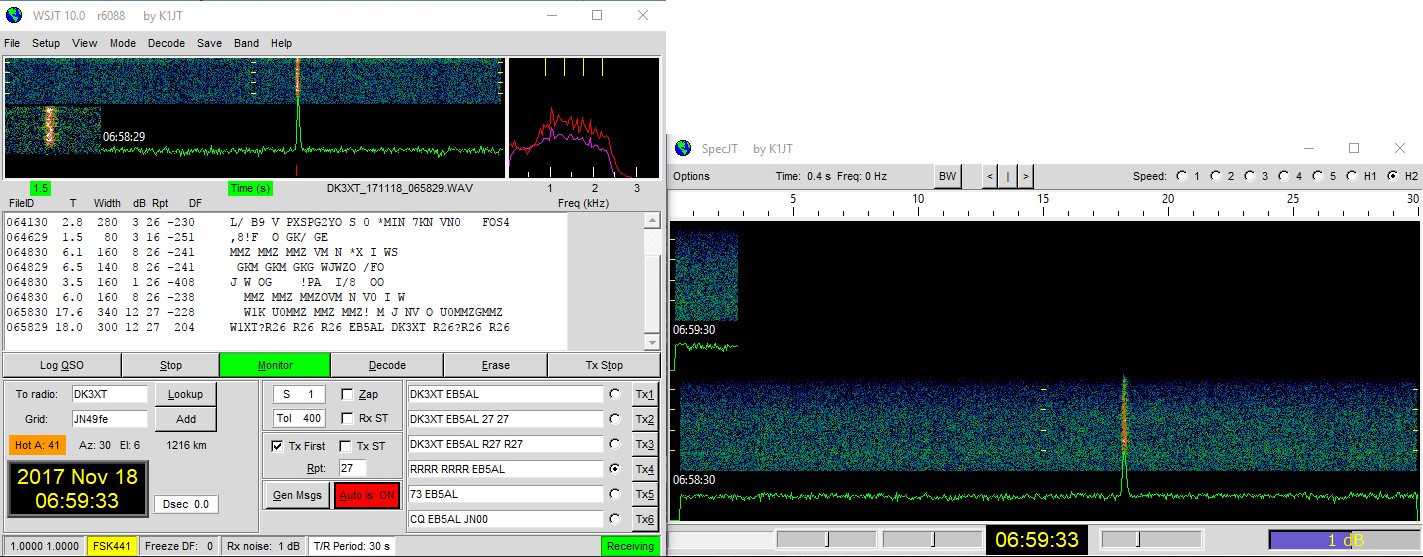Uncheck the Tx First checkbox
This screenshot has width=1423, height=557.
point(277,446)
